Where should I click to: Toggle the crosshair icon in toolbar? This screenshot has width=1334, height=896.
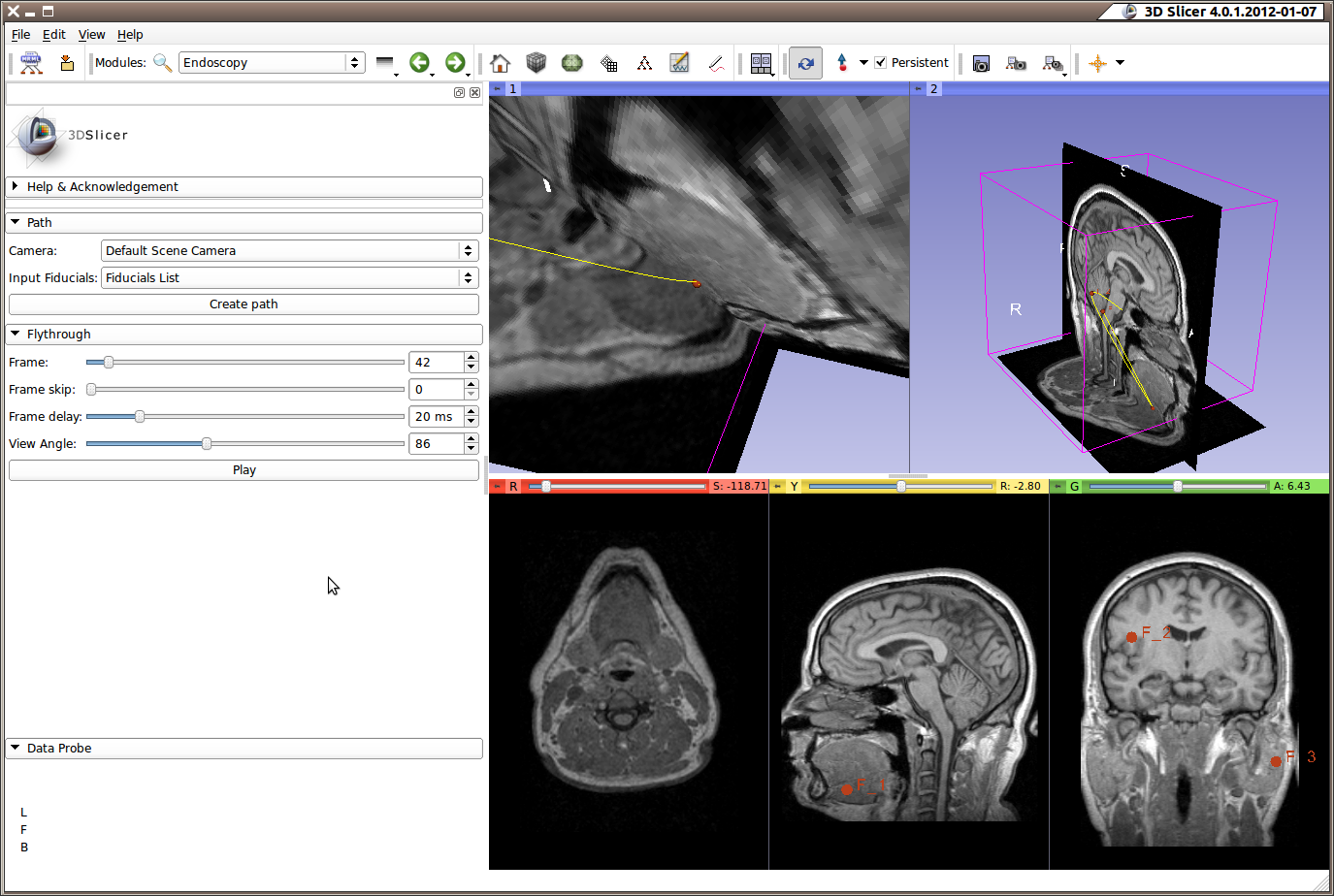pos(1097,63)
